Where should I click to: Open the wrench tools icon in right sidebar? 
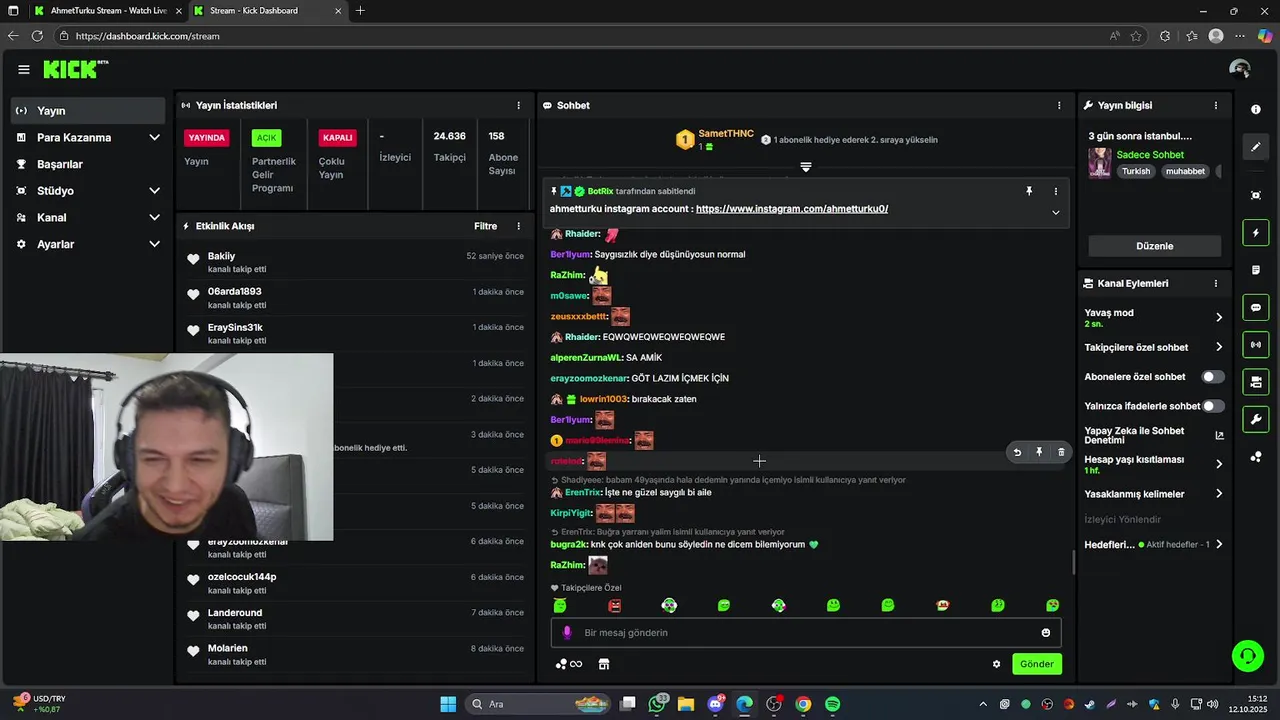pyautogui.click(x=1256, y=419)
